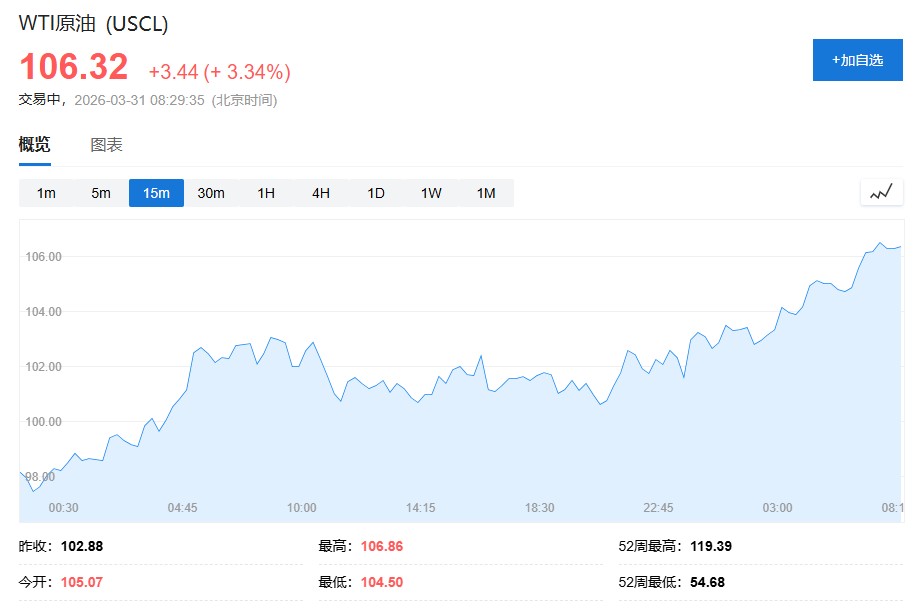The image size is (921, 610).
Task: Switch to the 图表 chart tab
Action: (106, 144)
